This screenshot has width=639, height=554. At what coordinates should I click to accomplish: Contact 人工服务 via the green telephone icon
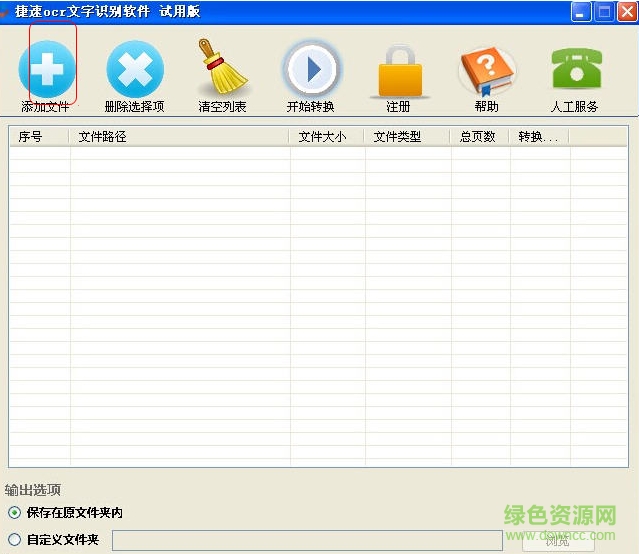pyautogui.click(x=576, y=68)
